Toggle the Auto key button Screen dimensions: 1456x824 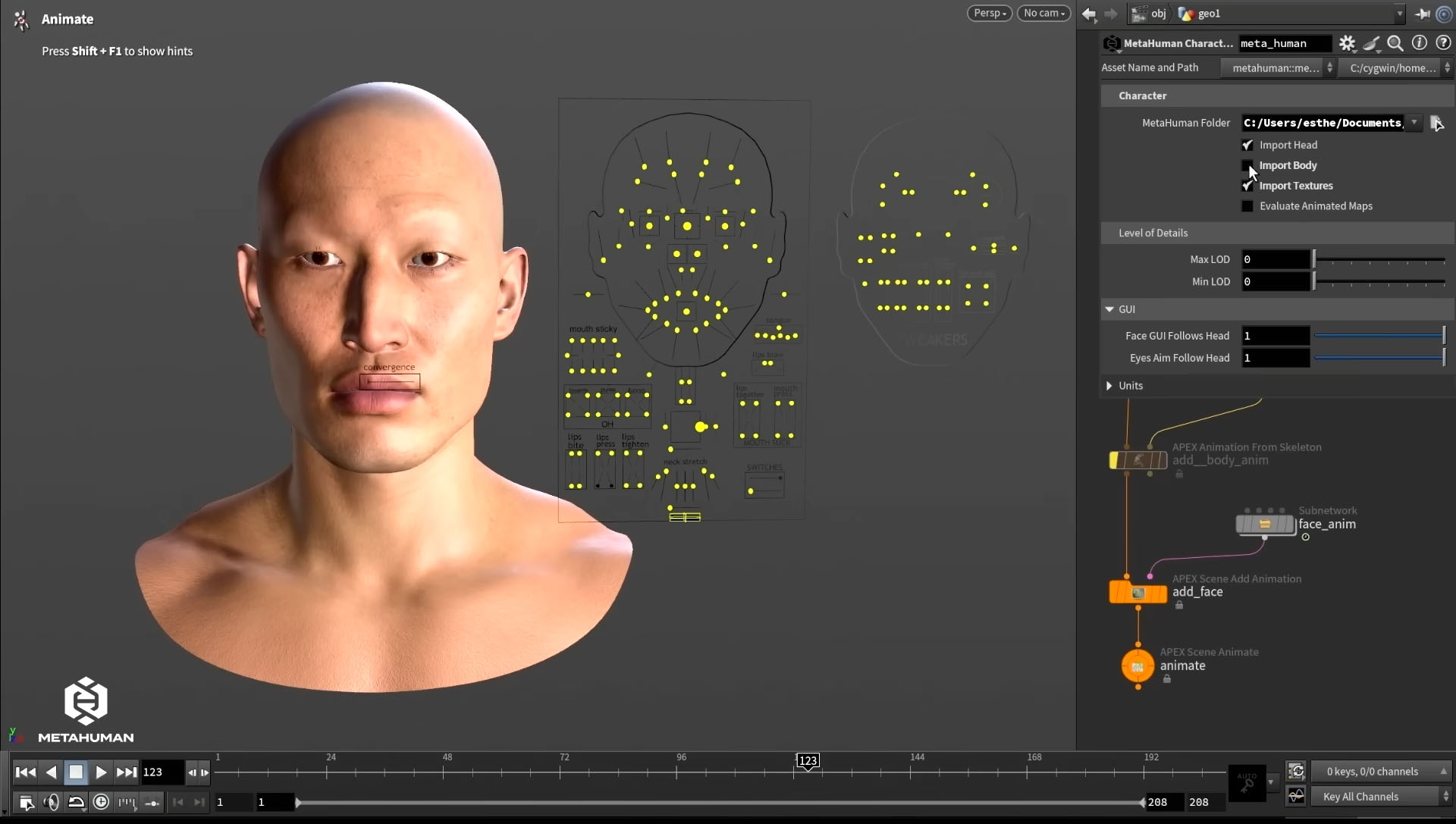coord(1247,782)
